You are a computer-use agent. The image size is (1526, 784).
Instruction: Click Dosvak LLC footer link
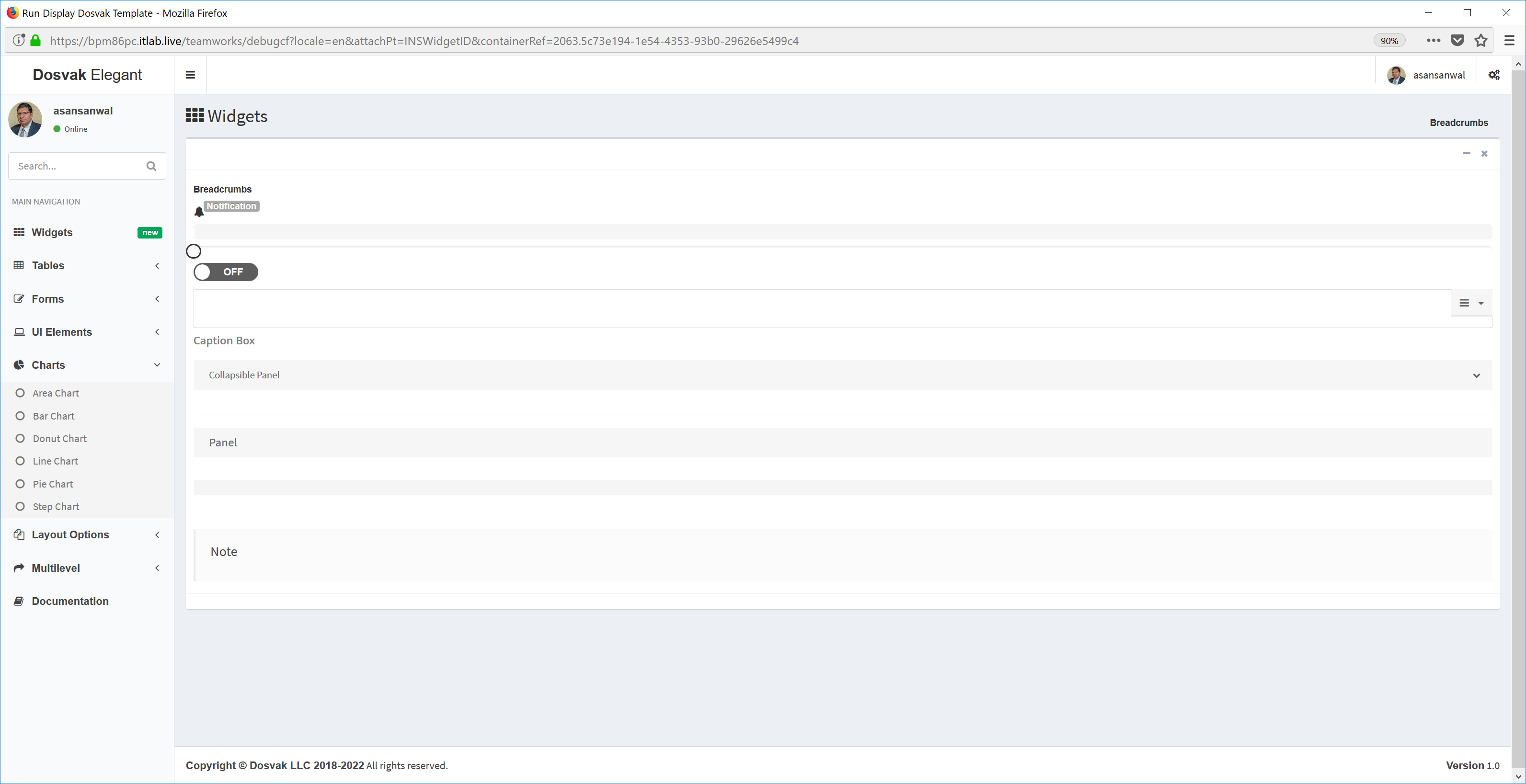pos(306,765)
